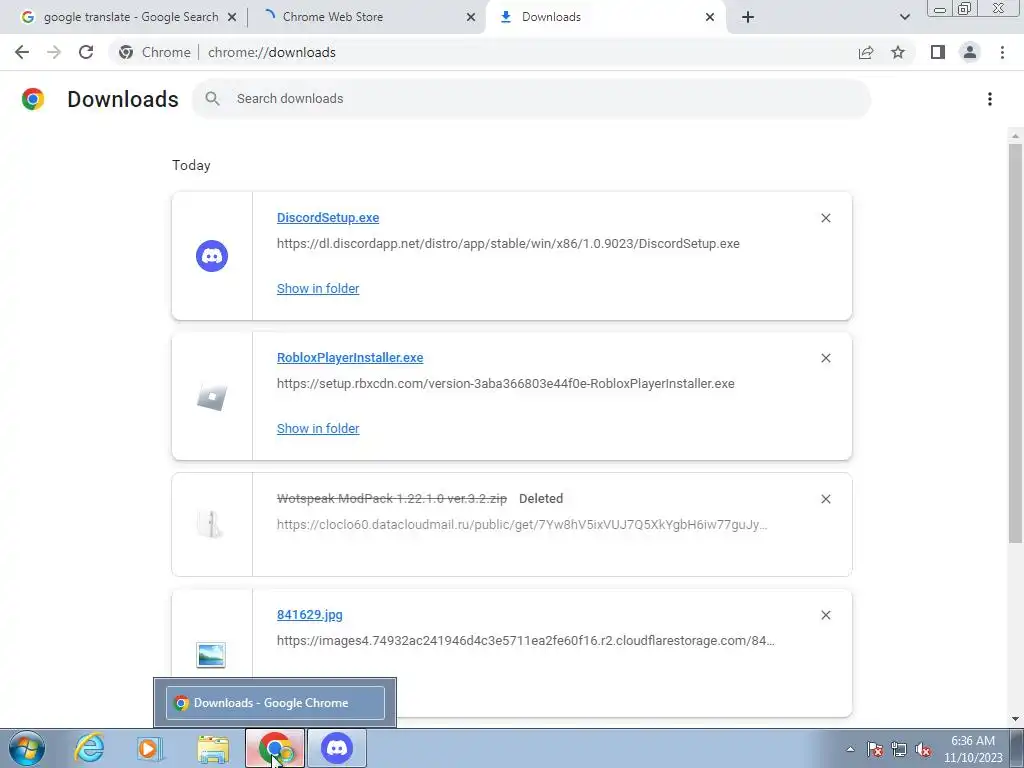
Task: Open the 841629.jpg file link
Action: [x=310, y=615]
